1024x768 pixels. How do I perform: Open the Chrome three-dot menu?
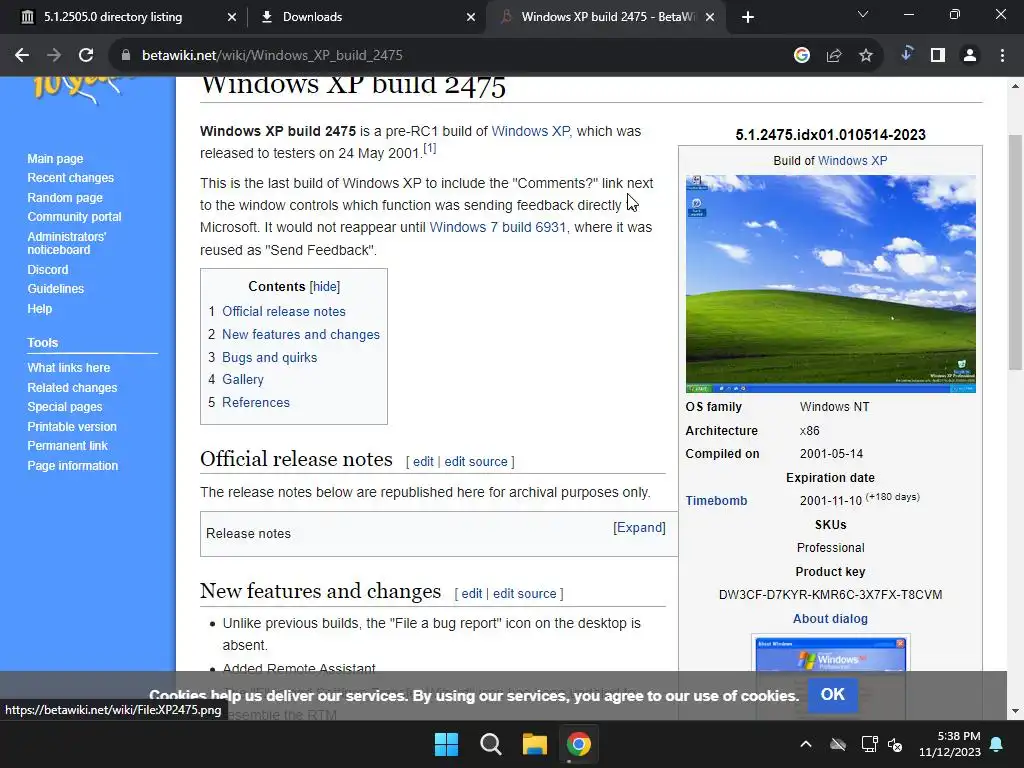tap(1002, 56)
